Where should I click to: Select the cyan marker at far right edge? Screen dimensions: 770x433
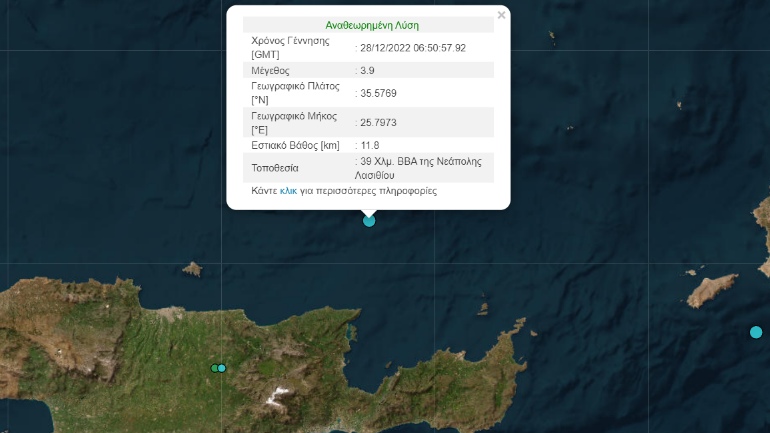coord(756,332)
